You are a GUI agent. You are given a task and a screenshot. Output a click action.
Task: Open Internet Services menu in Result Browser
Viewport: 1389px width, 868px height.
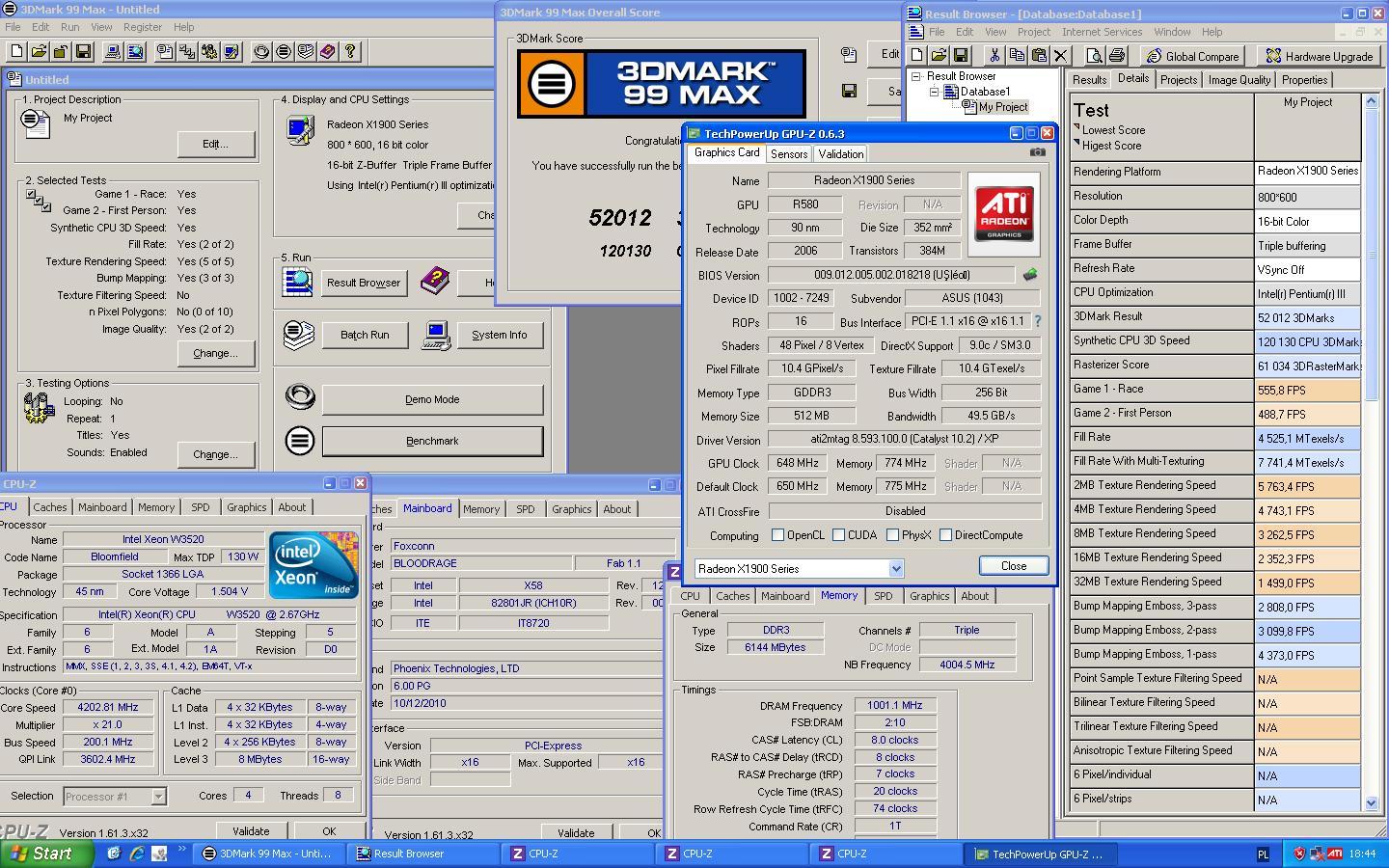pyautogui.click(x=1102, y=32)
